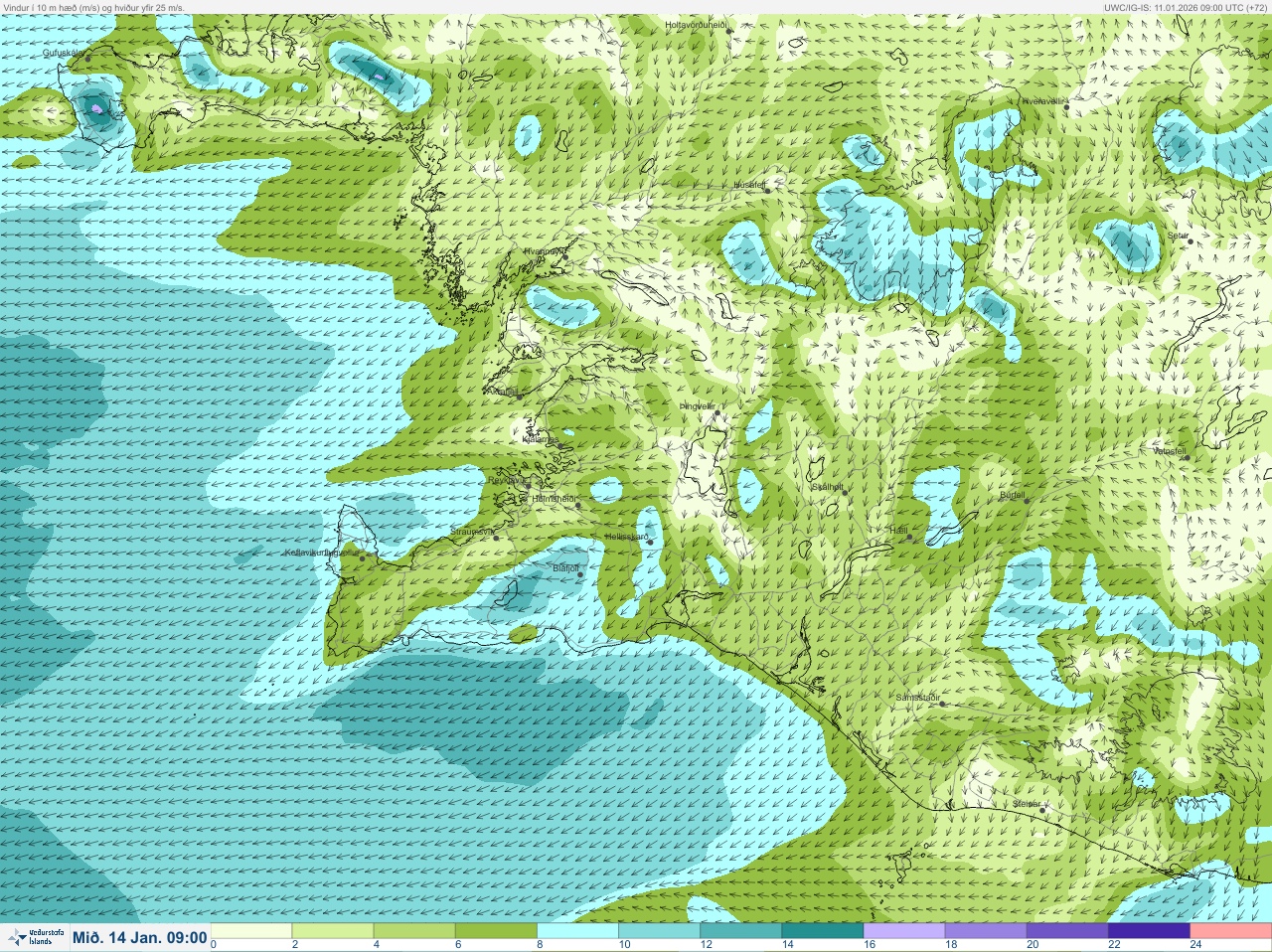The image size is (1272, 952).
Task: Click the Kjalarnes station label
Action: 541,439
